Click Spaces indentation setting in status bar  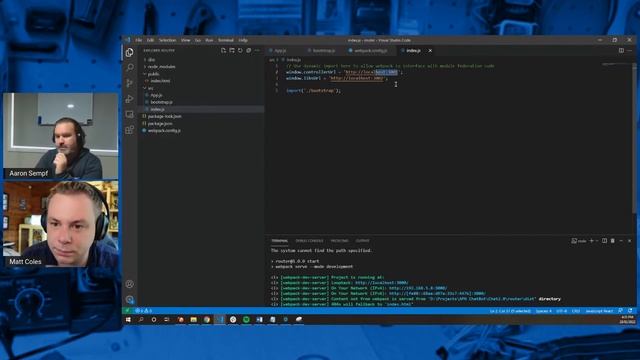tap(543, 311)
